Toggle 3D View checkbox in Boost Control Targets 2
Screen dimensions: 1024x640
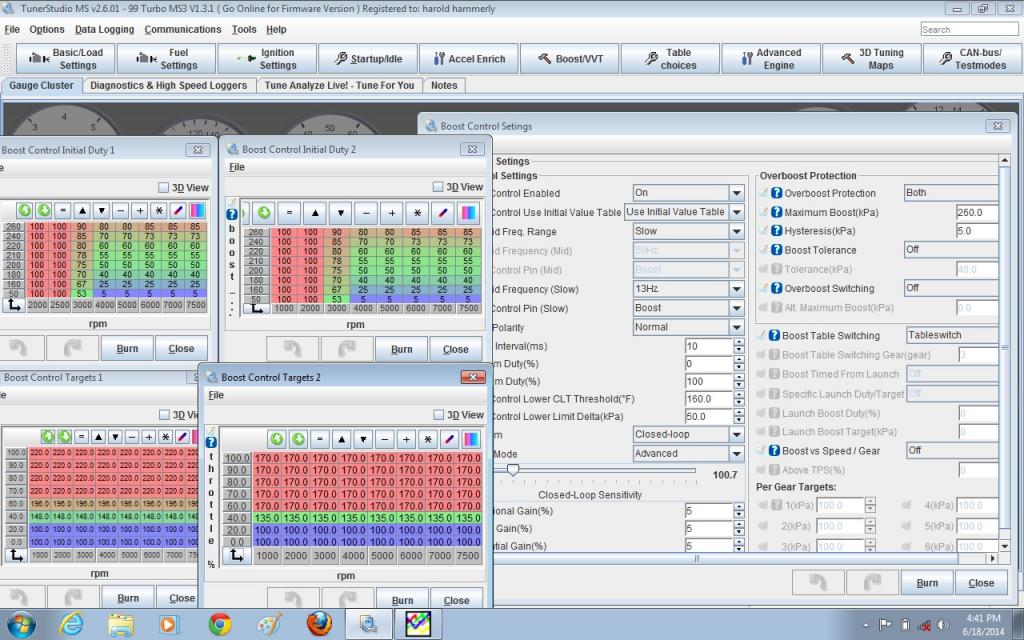point(438,415)
